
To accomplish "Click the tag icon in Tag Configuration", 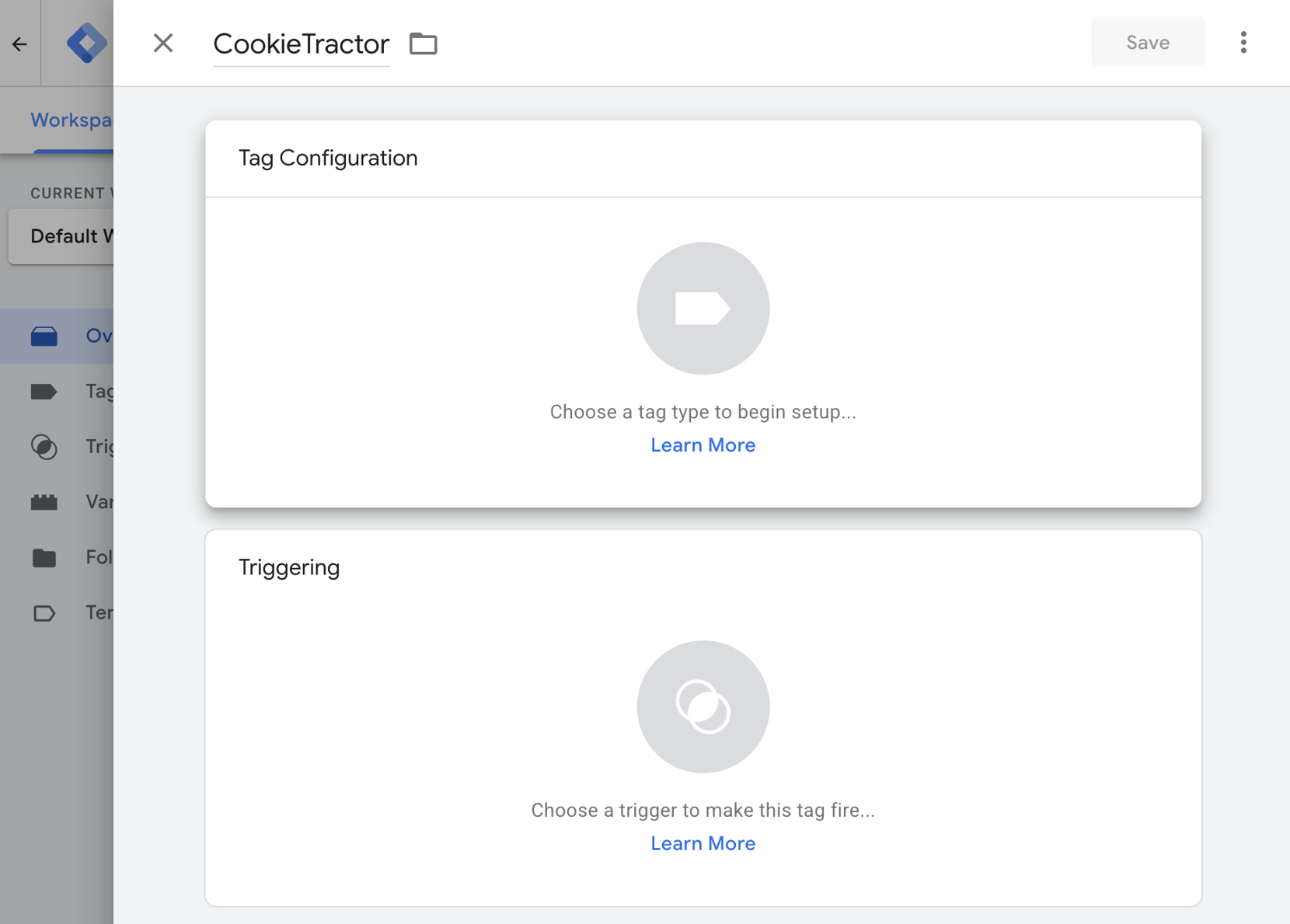I will 703,309.
